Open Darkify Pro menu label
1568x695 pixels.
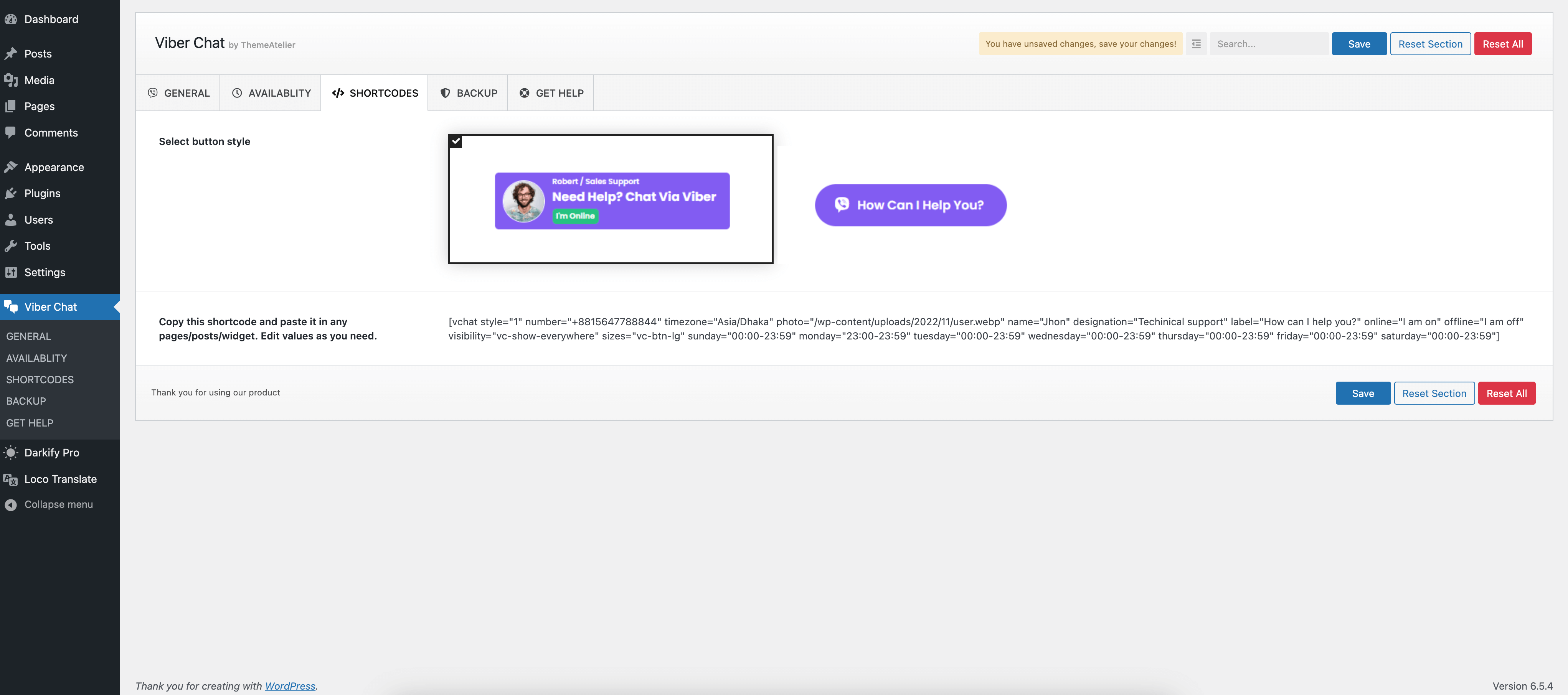click(52, 452)
